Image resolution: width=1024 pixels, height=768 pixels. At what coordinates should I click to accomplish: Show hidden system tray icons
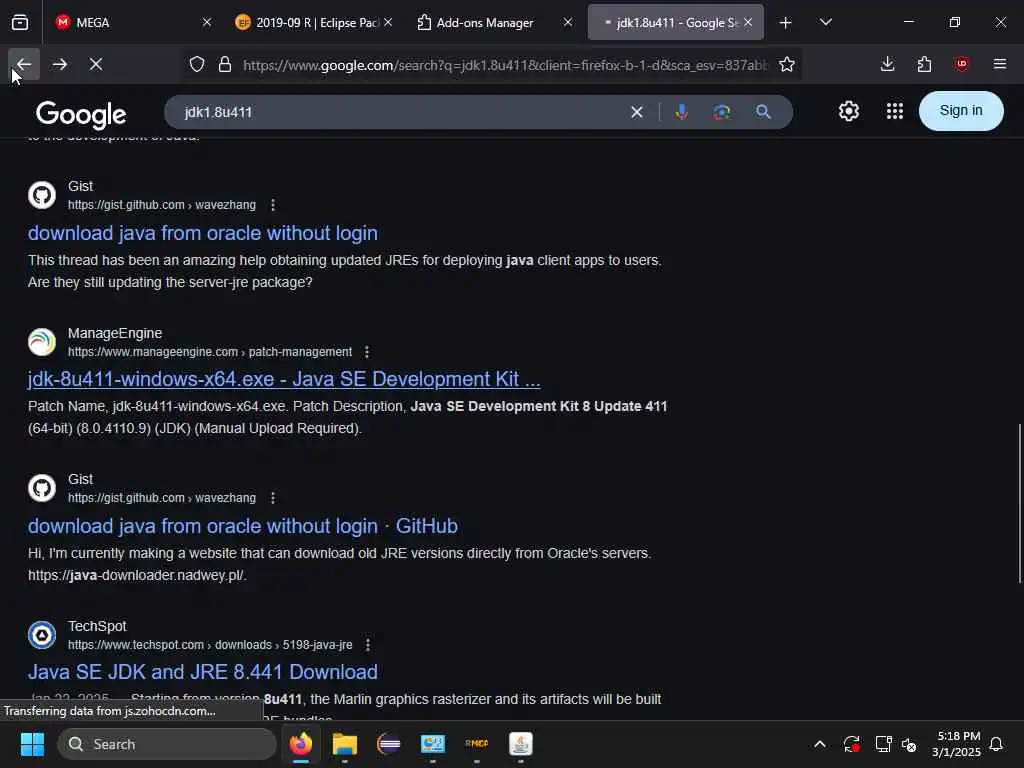820,744
